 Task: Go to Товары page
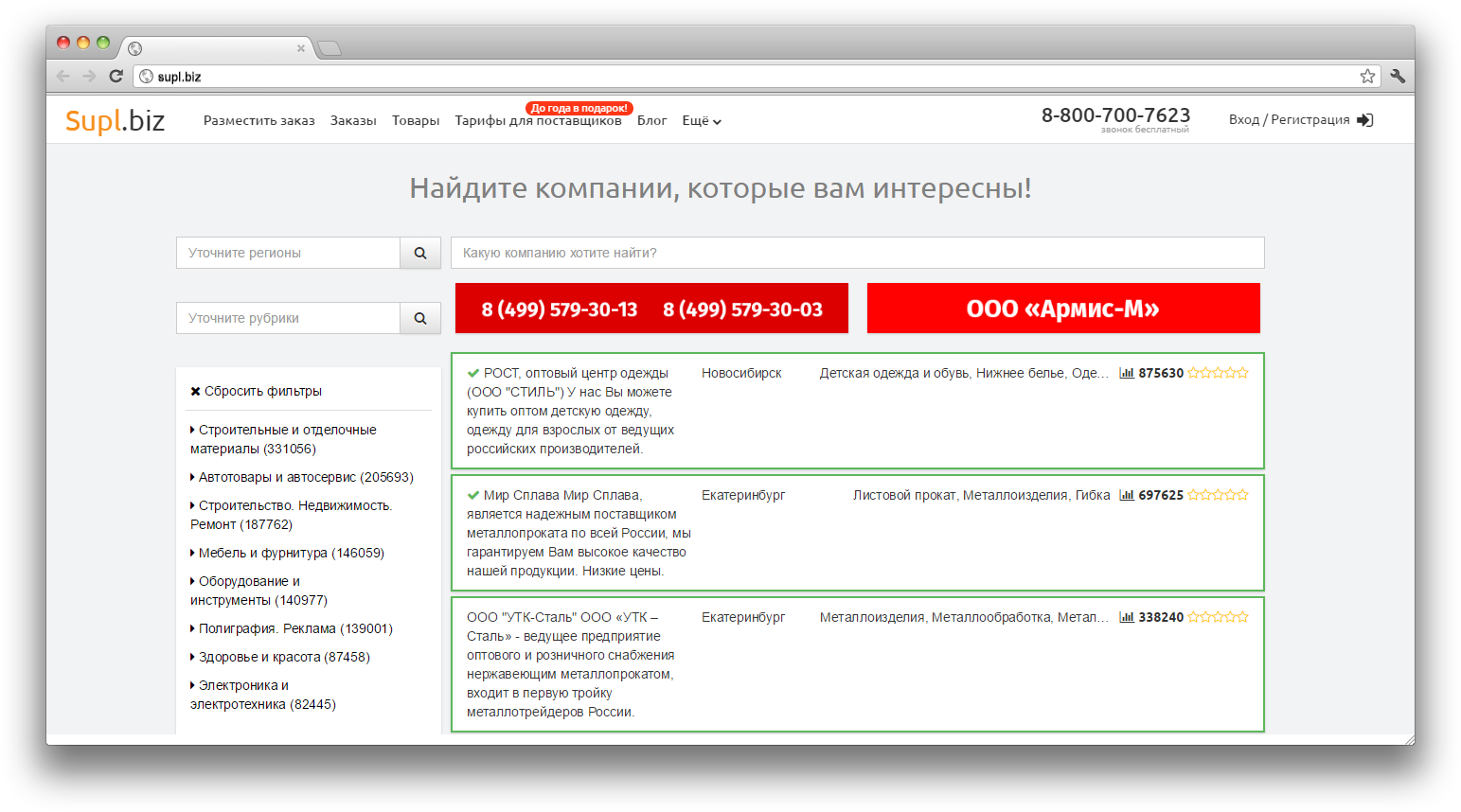[416, 120]
